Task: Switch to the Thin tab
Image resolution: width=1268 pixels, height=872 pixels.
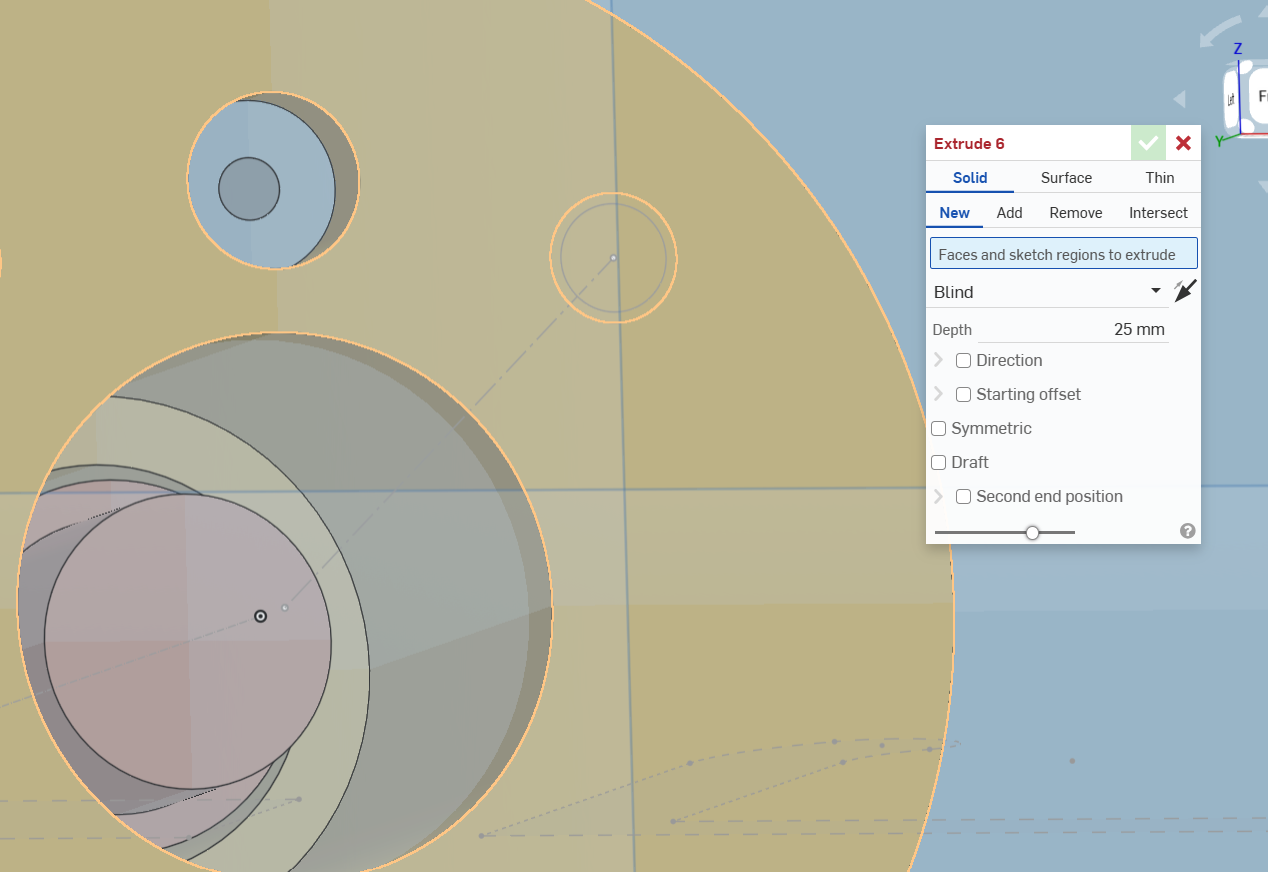Action: 1160,178
